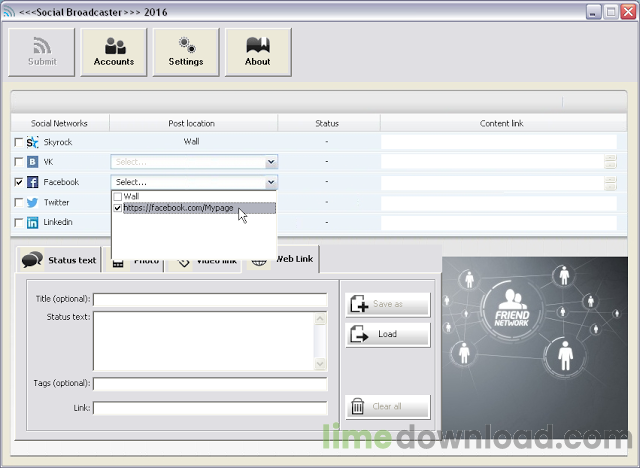The height and width of the screenshot is (468, 640).
Task: Click the Facebook logo icon
Action: tap(32, 182)
